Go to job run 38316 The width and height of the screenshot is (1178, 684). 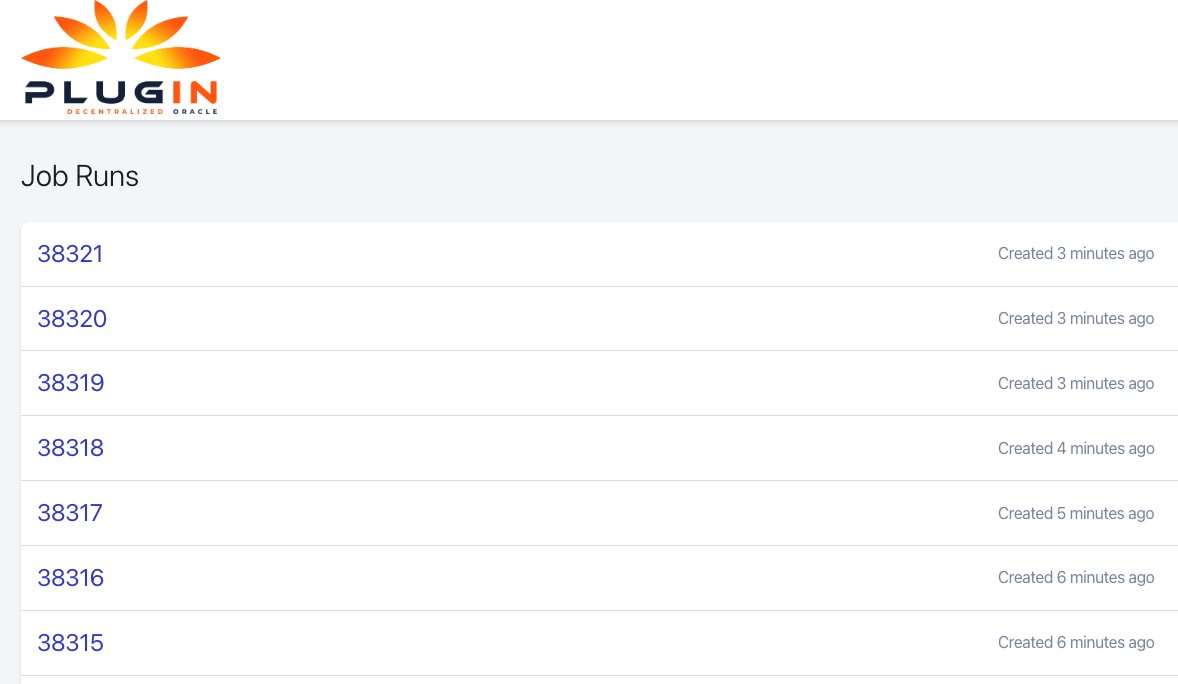pyautogui.click(x=71, y=578)
